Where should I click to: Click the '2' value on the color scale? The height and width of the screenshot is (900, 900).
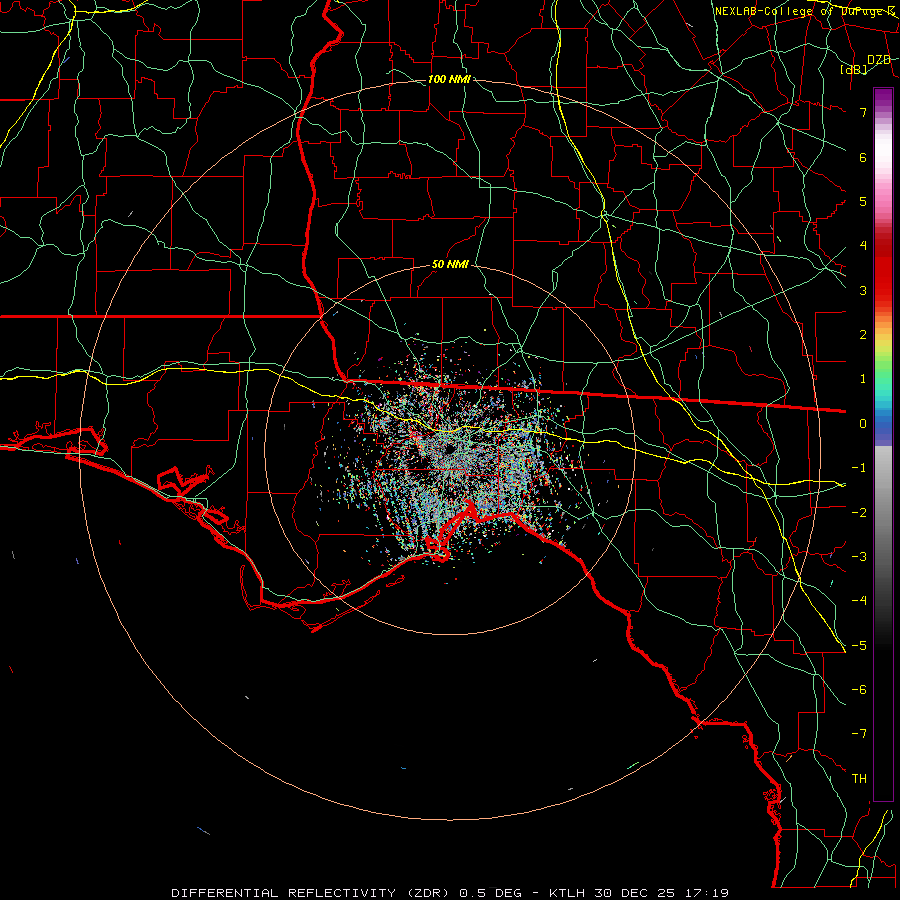point(863,335)
